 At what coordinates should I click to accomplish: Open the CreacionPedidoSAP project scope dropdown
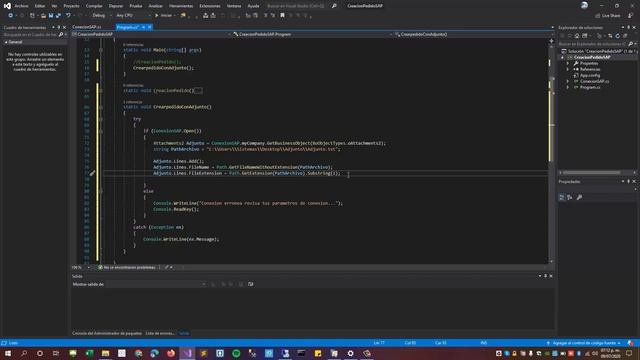[x=151, y=34]
